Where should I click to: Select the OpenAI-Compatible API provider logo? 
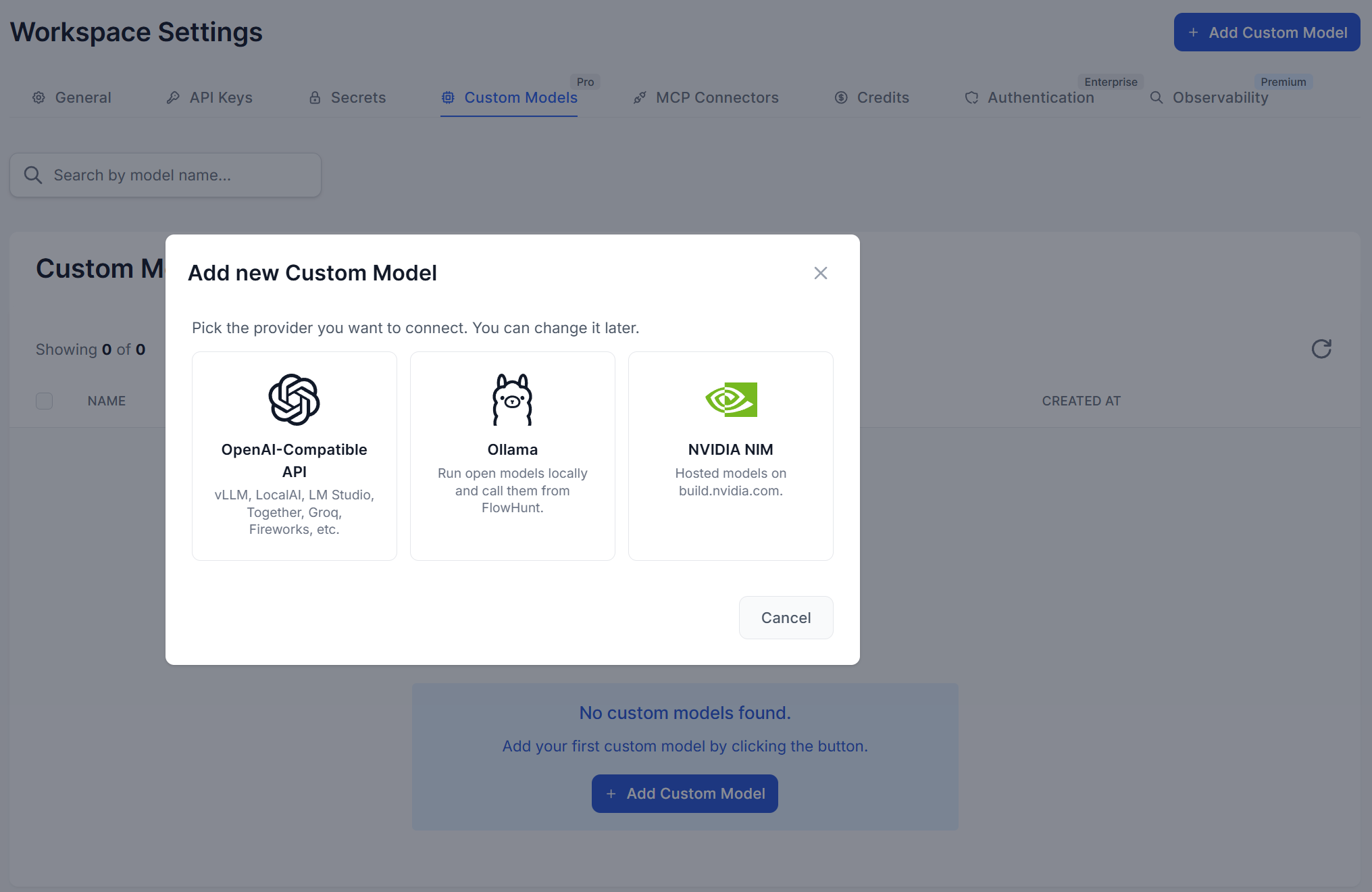[295, 399]
